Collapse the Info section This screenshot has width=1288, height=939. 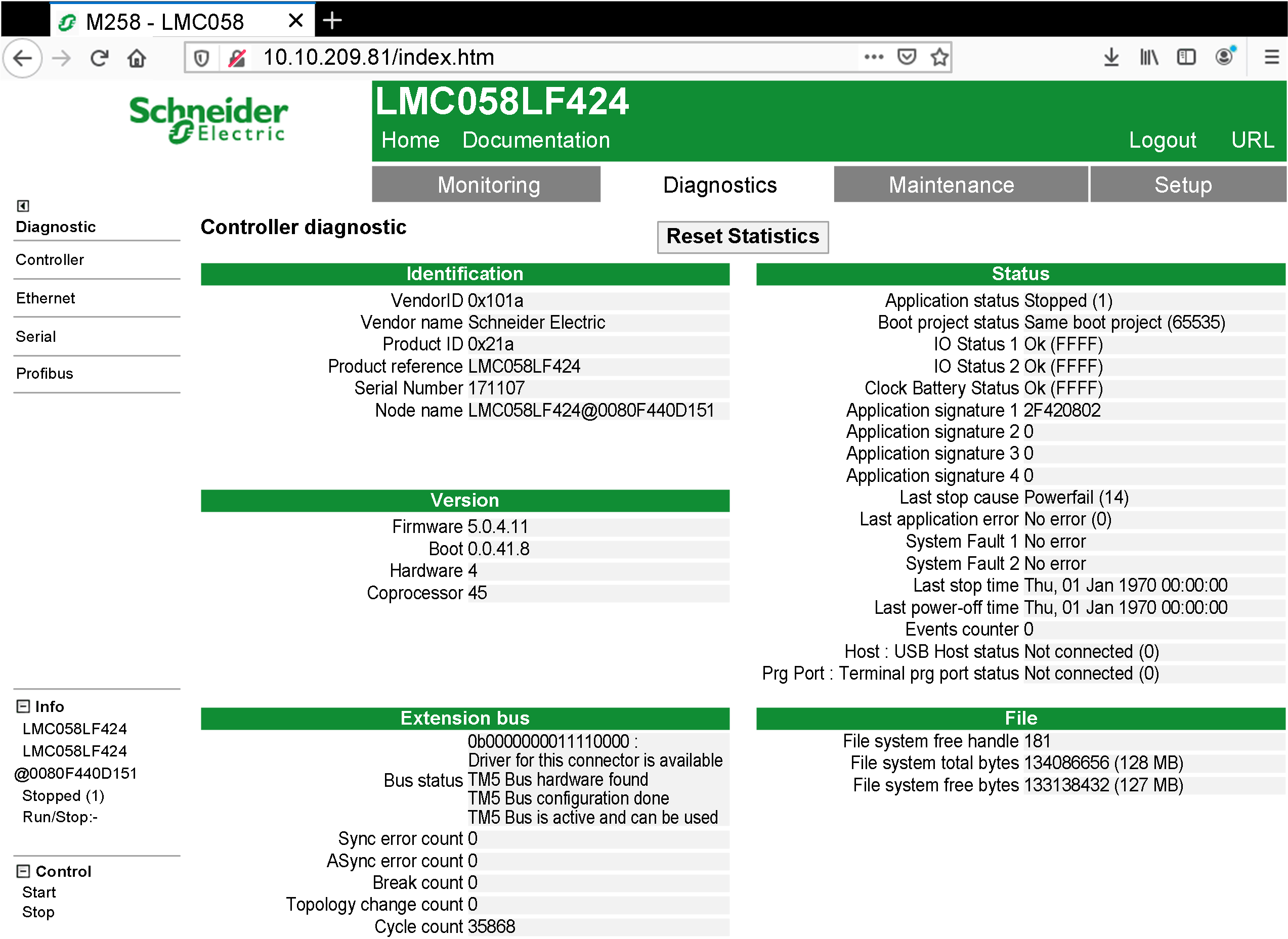(23, 706)
